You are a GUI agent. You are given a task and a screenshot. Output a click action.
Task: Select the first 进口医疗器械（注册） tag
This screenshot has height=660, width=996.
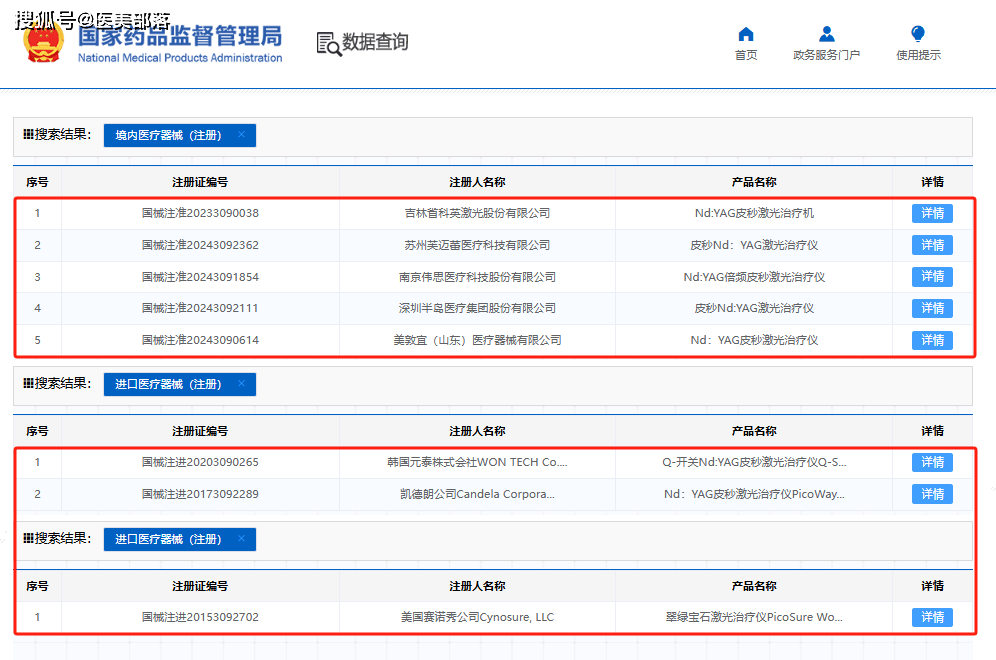point(180,384)
